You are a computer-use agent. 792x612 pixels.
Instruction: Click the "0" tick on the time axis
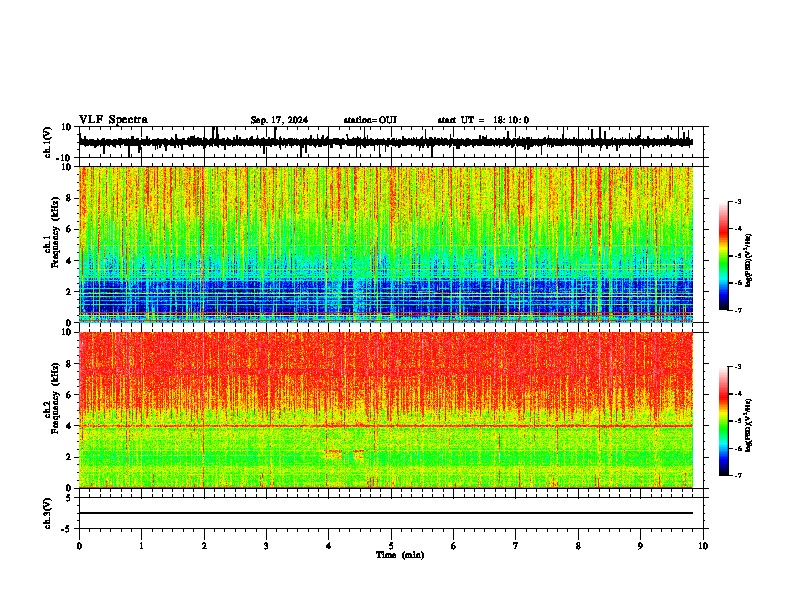point(79,546)
